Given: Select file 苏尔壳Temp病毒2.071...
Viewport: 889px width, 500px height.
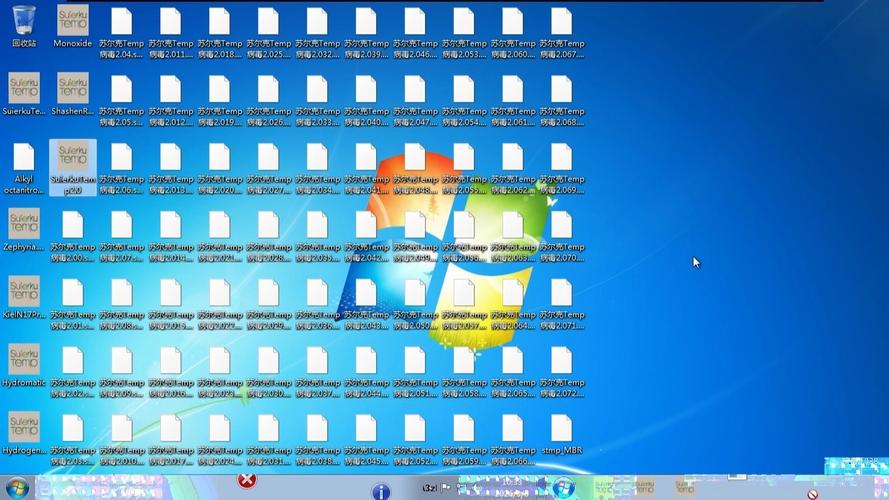Looking at the screenshot, I should click(x=561, y=304).
